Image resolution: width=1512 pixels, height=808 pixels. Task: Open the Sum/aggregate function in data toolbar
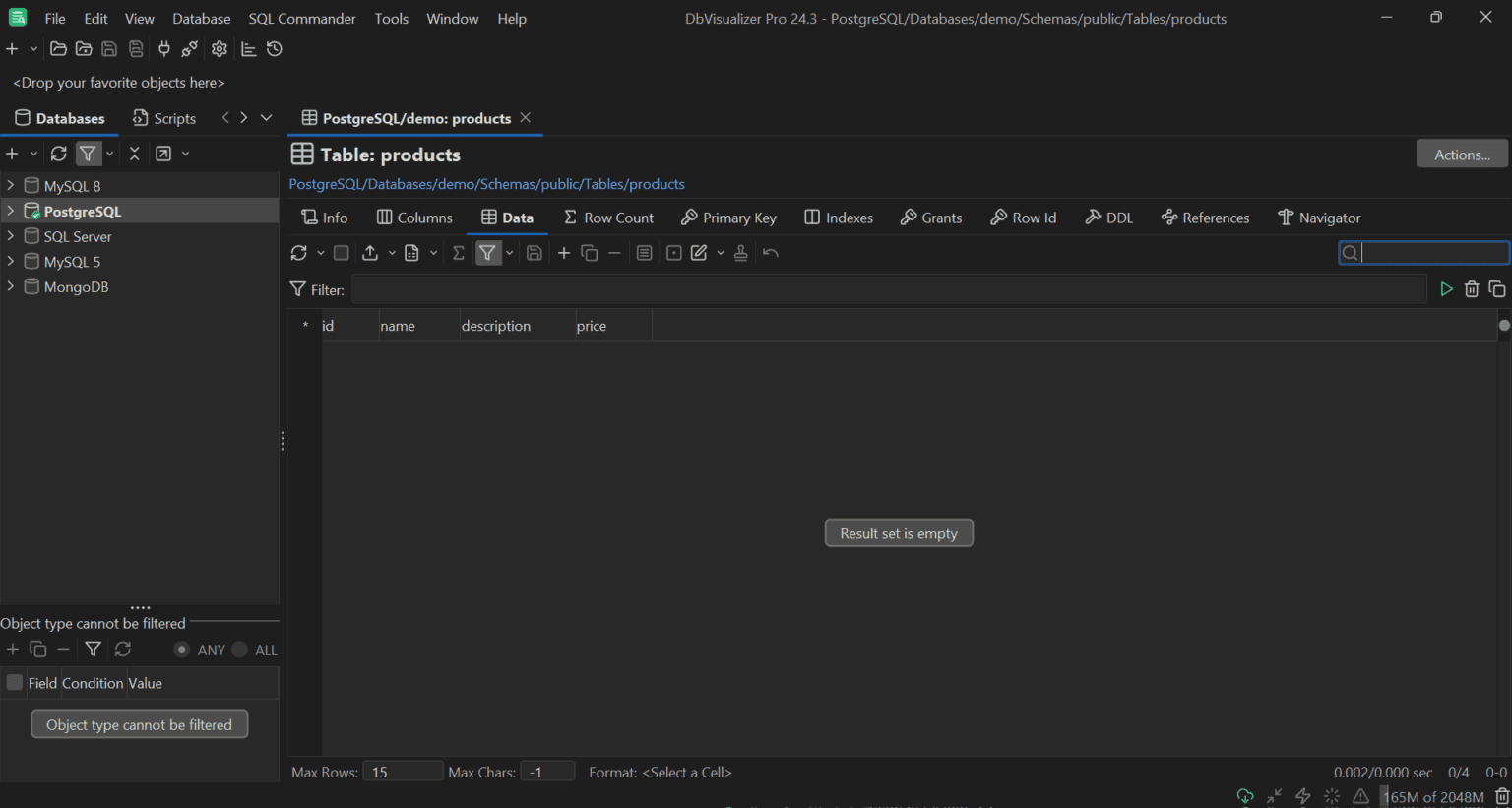(x=457, y=252)
